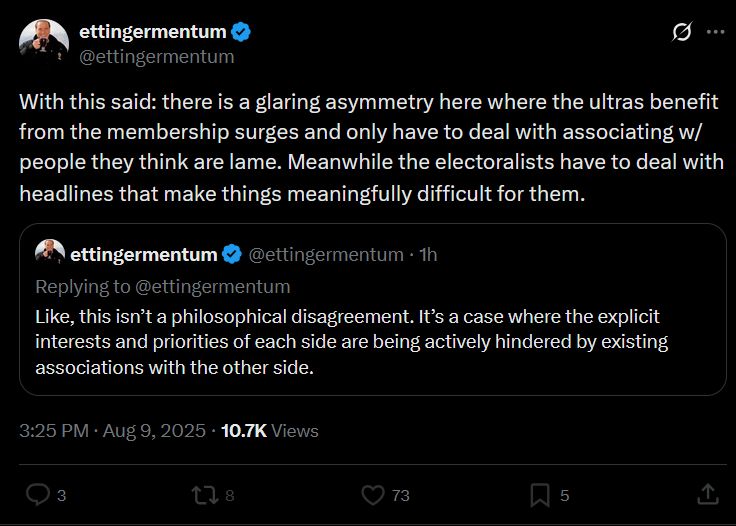
Task: Open the three-dot more options menu
Action: click(715, 32)
